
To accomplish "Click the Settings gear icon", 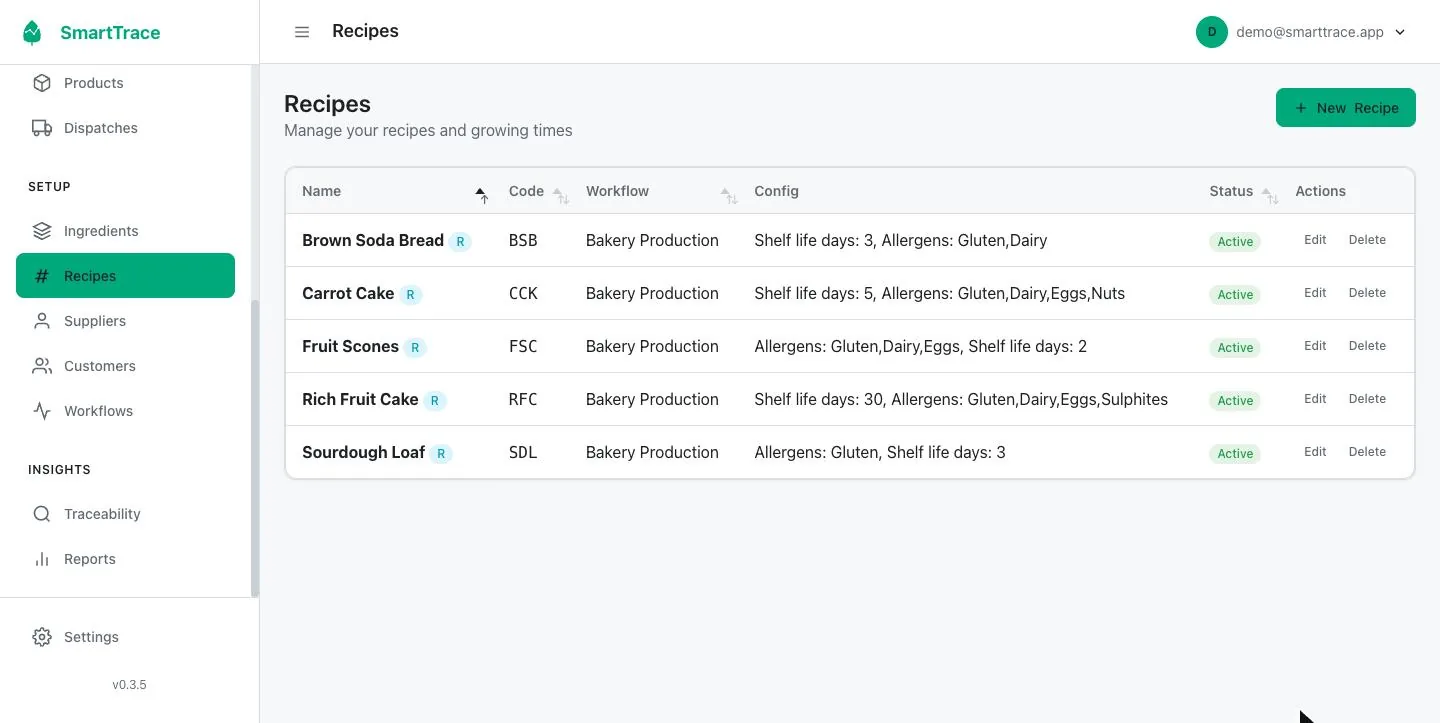I will 42,637.
